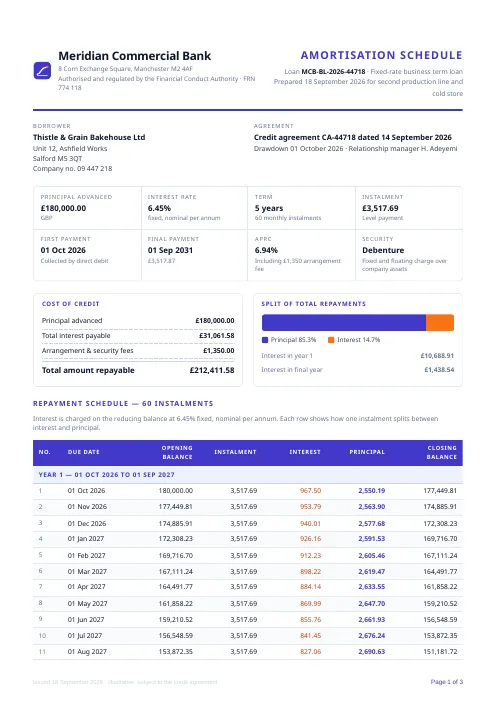Click the Credit agreement CA-44718 line
The width and height of the screenshot is (496, 702).
coord(353,137)
